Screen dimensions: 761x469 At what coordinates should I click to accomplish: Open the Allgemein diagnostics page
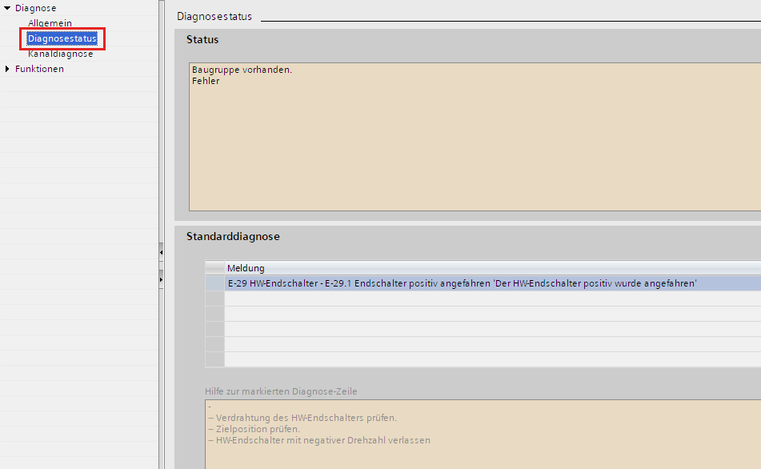[49, 23]
